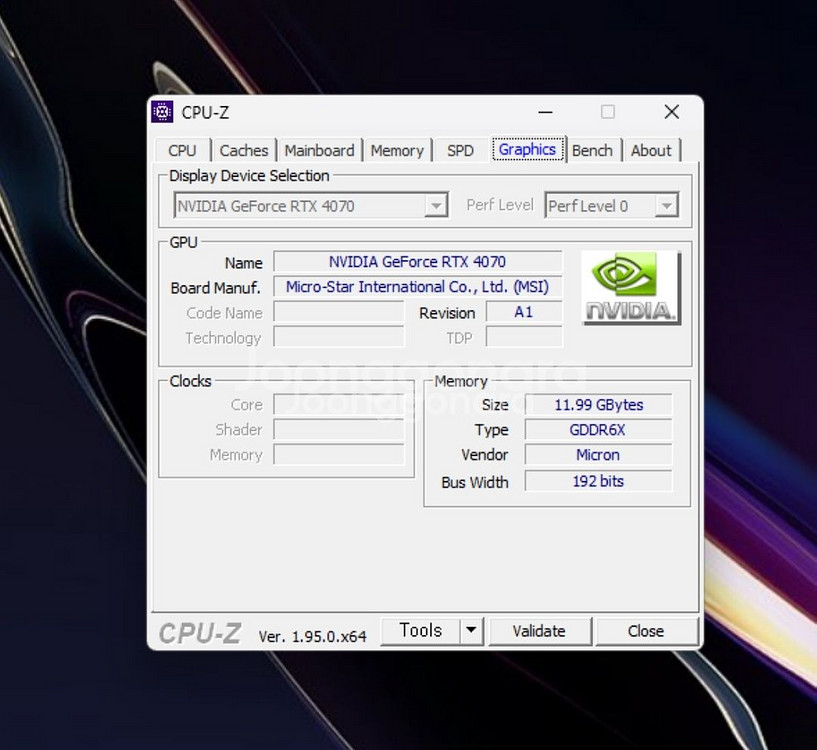Click the CPU-Z logo text at bottom left
817x750 pixels.
[x=200, y=634]
